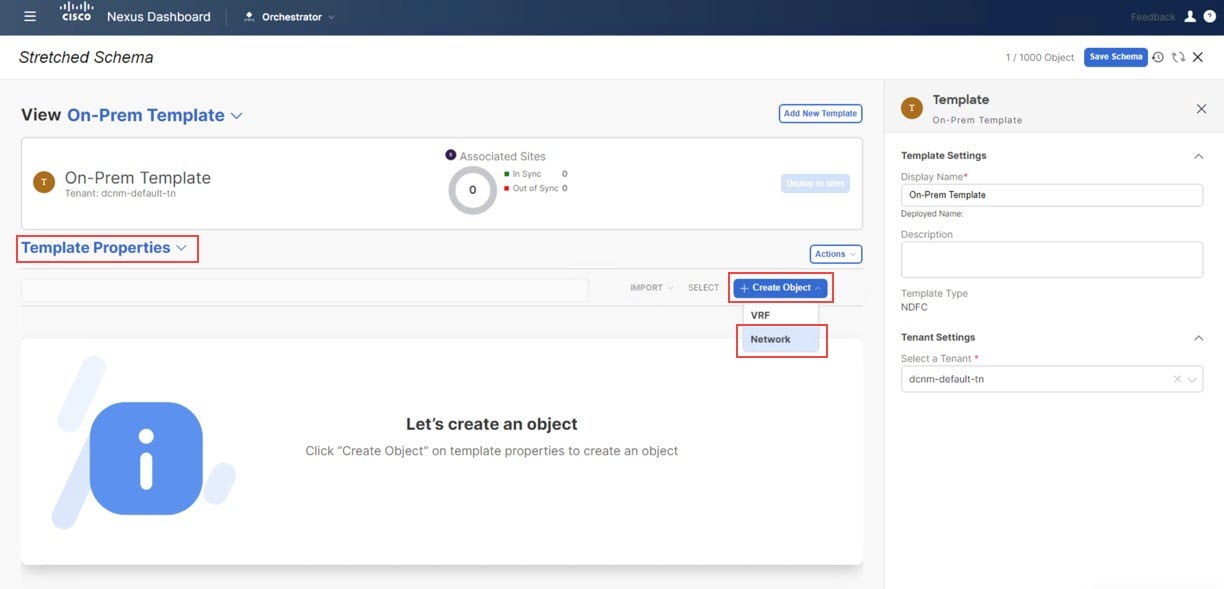Viewport: 1224px width, 589px height.
Task: Choose VRF from Create Object menu
Action: pyautogui.click(x=780, y=315)
